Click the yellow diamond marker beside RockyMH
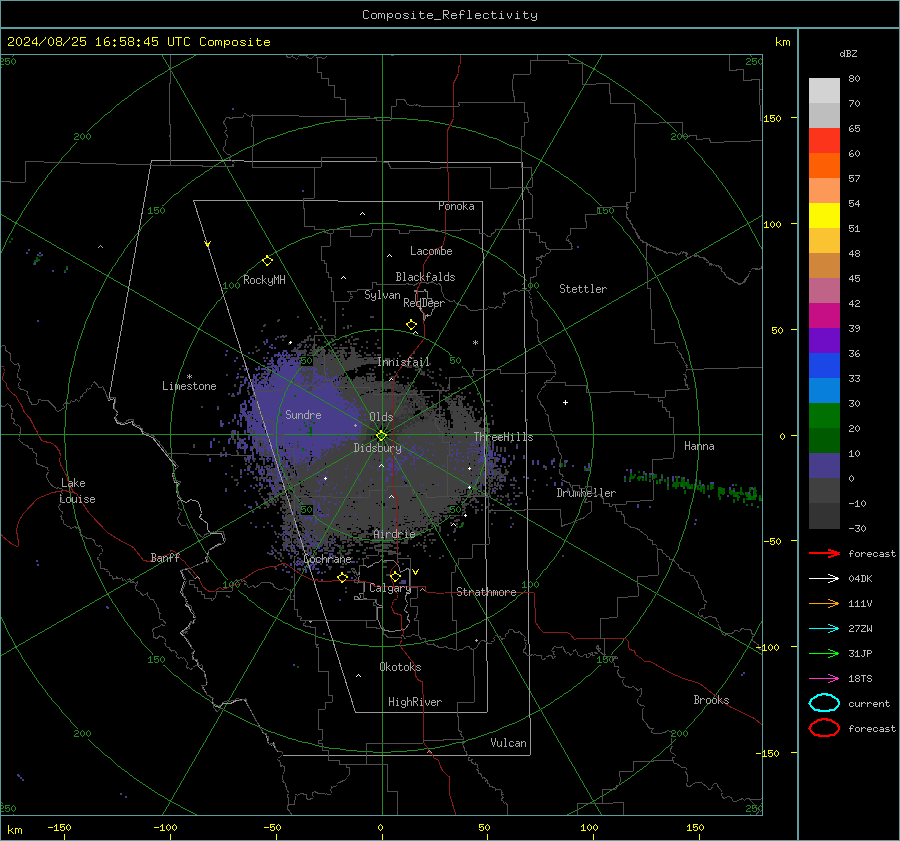This screenshot has height=841, width=900. 267,261
